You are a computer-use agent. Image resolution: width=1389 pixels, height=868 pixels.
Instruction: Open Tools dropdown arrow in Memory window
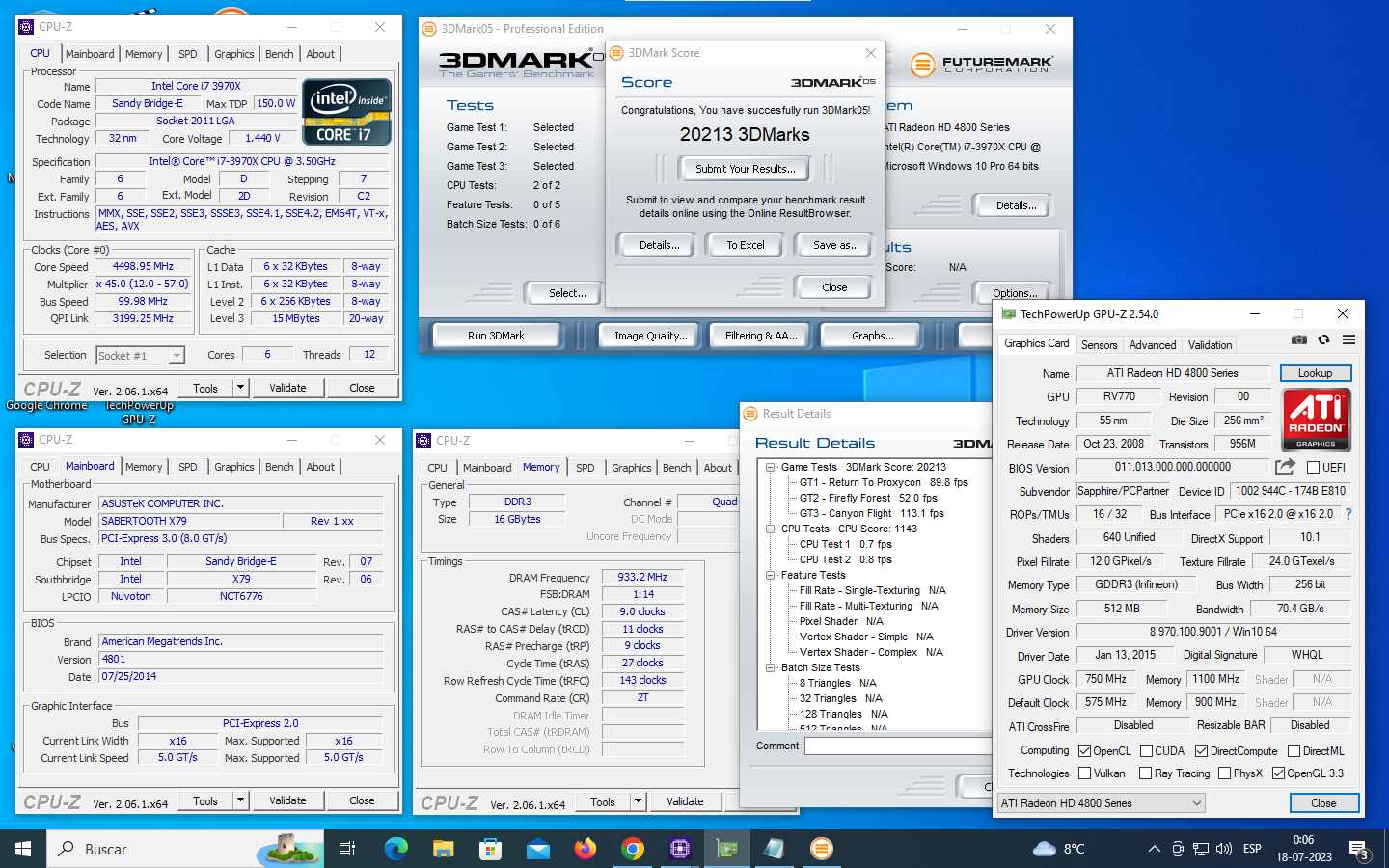[x=638, y=801]
